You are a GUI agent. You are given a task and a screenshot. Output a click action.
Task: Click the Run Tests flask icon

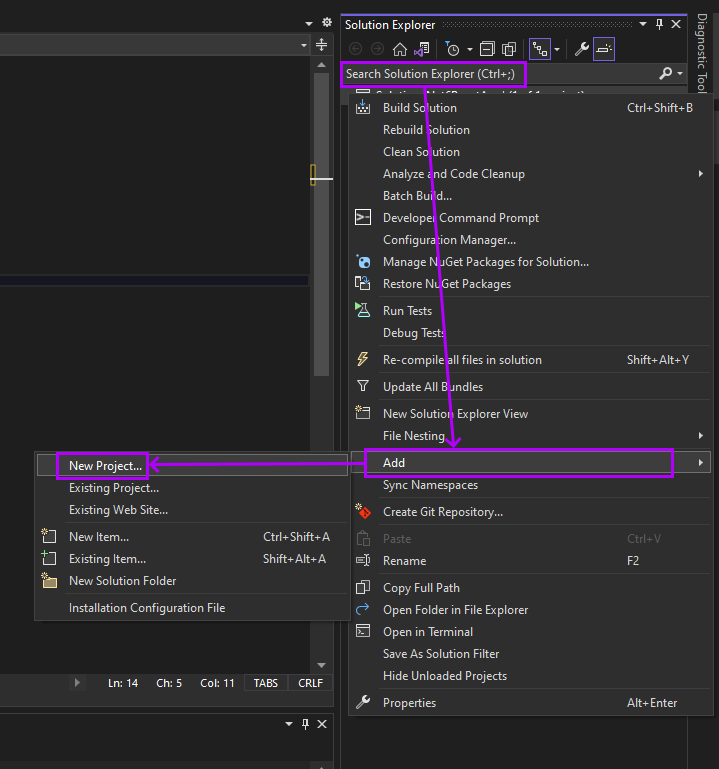pyautogui.click(x=363, y=310)
